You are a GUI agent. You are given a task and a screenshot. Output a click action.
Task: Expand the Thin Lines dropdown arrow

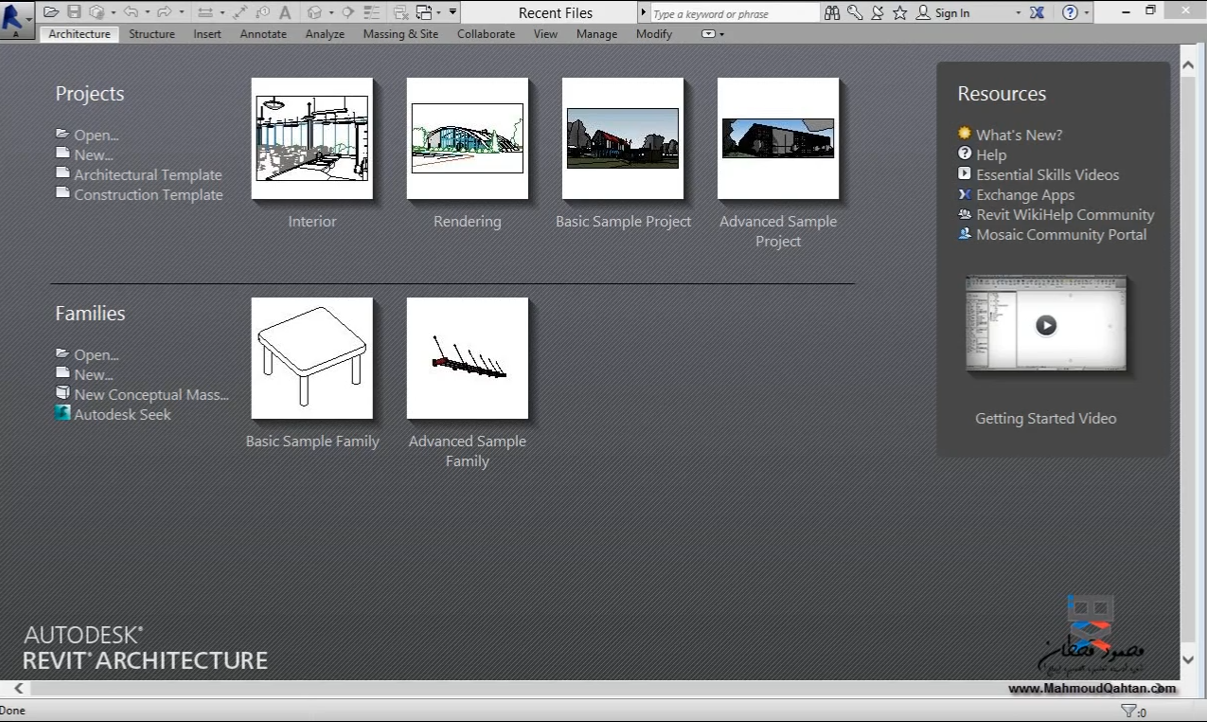coord(222,12)
